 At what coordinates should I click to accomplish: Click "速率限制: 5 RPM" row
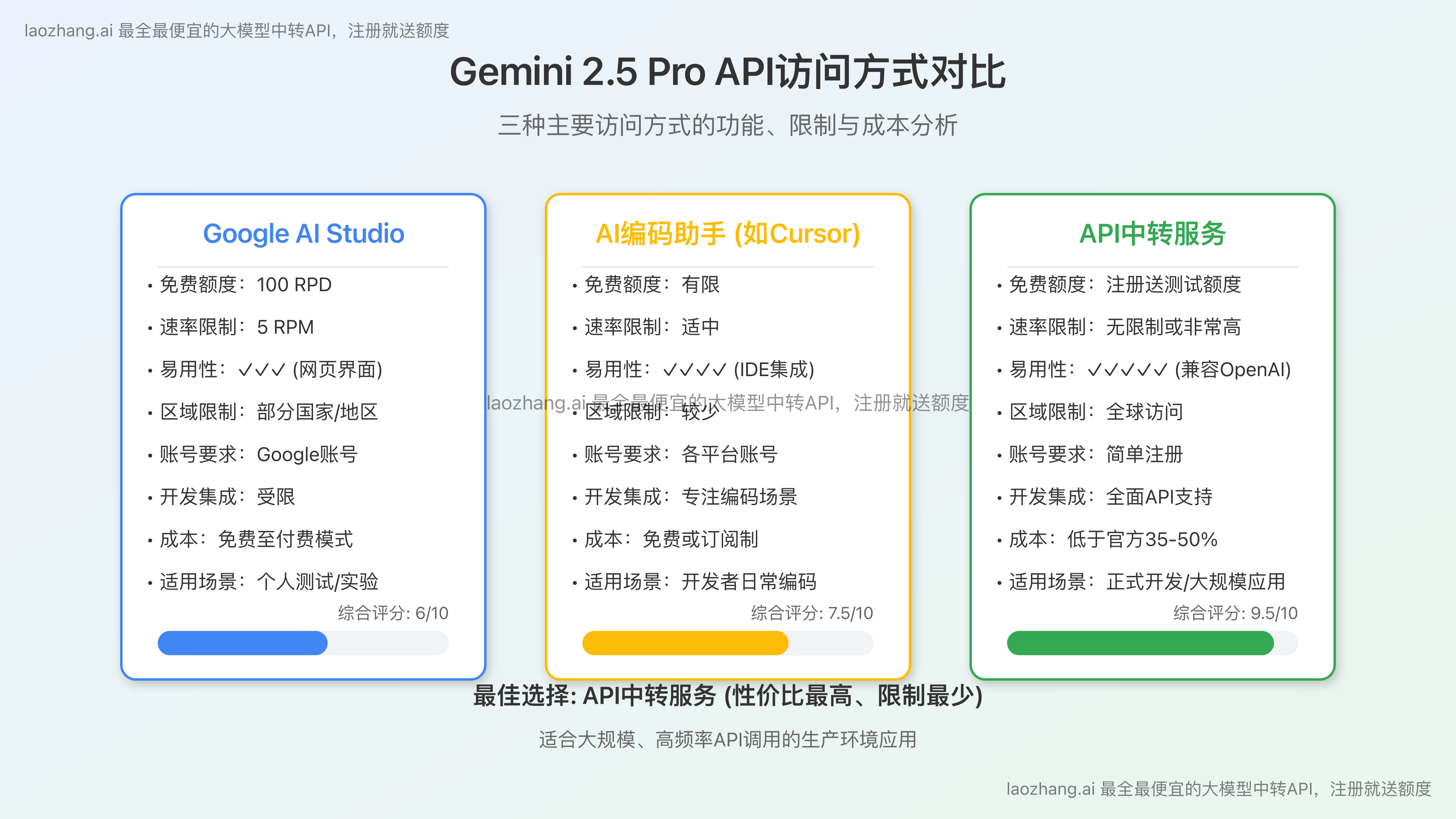[x=231, y=327]
